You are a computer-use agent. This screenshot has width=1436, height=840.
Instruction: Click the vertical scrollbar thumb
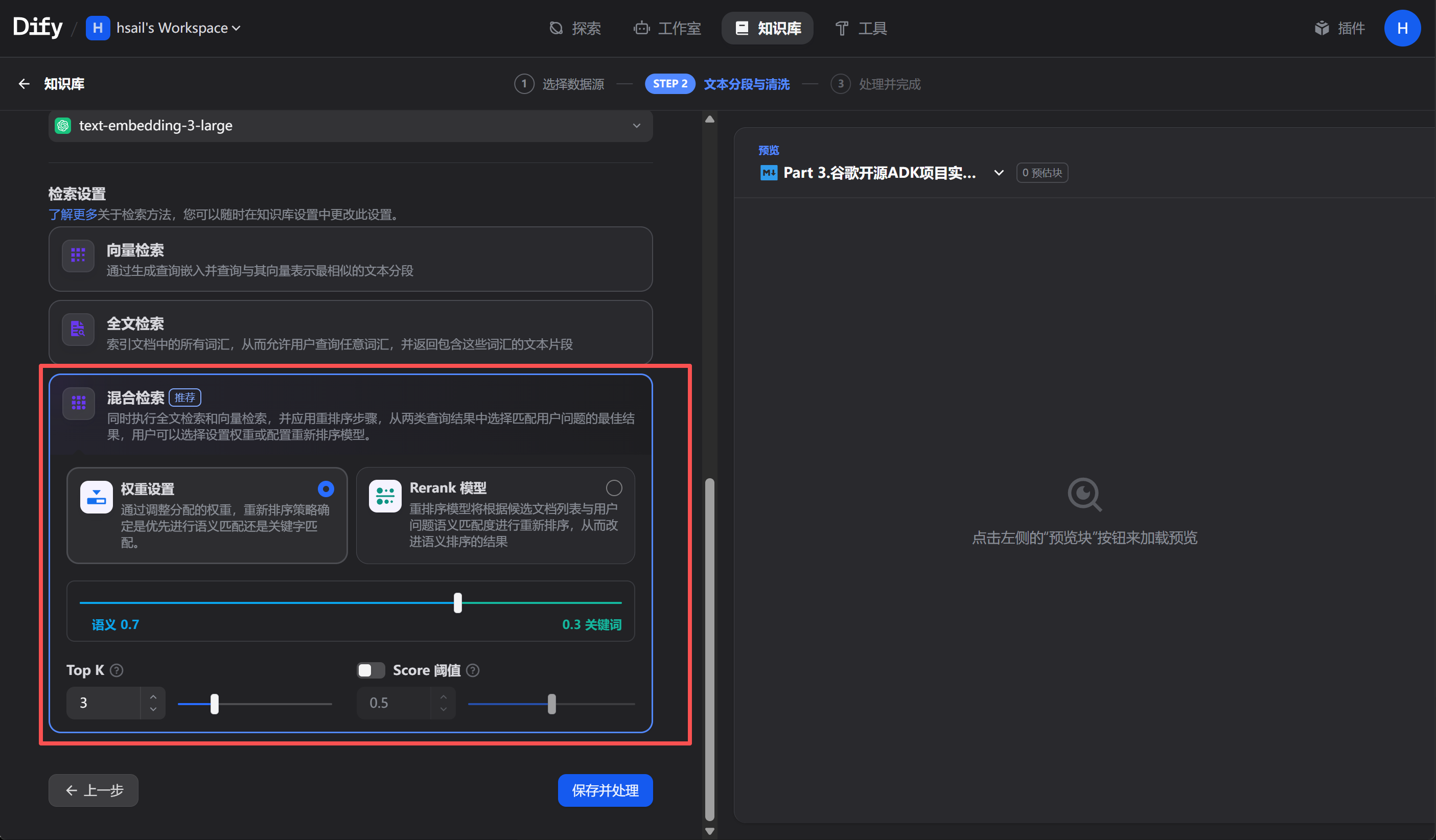coord(709,649)
